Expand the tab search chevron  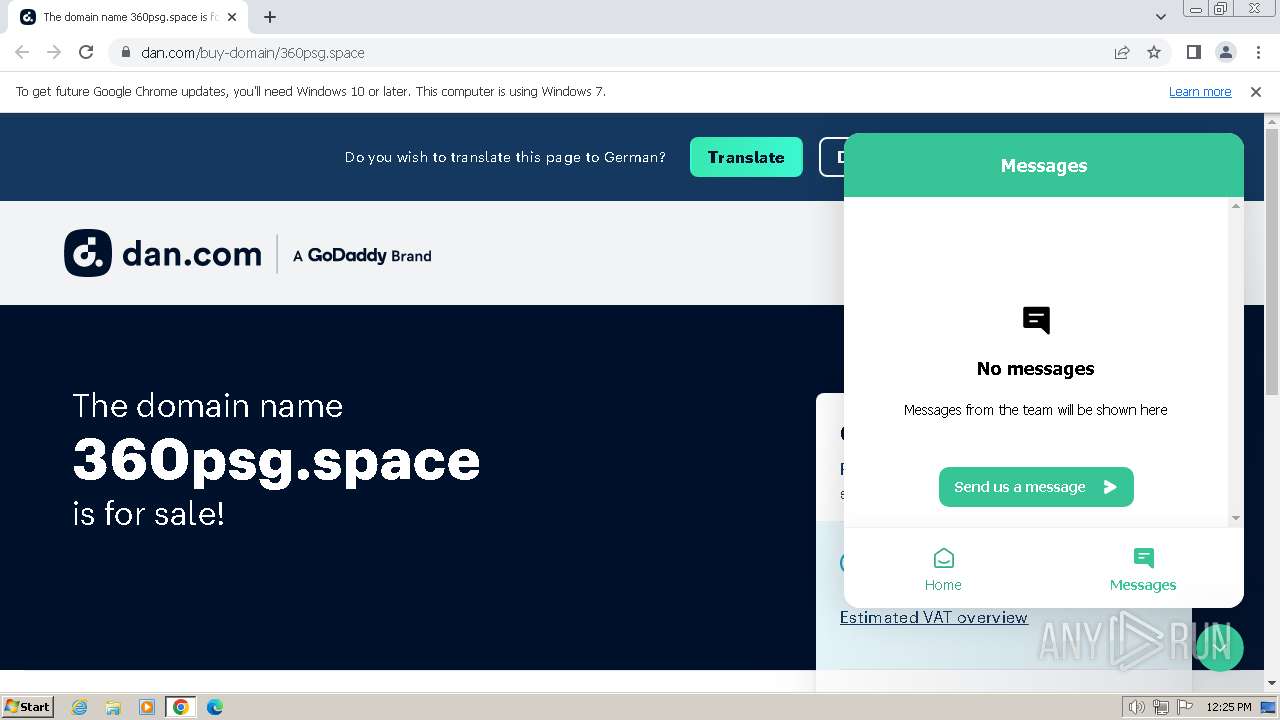pos(1160,17)
